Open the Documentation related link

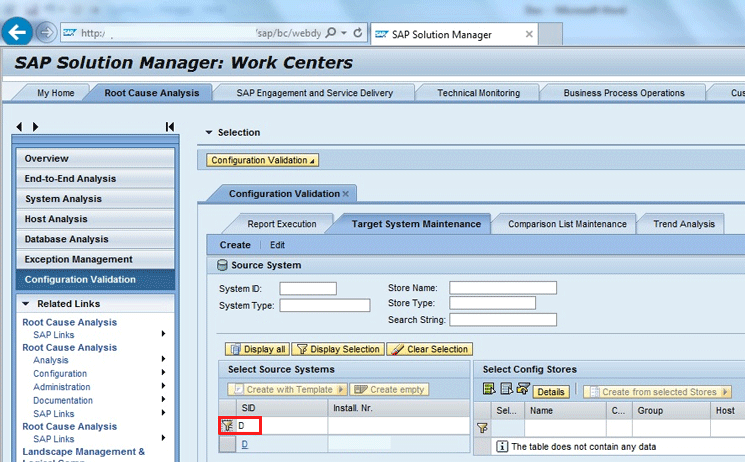[x=63, y=400]
